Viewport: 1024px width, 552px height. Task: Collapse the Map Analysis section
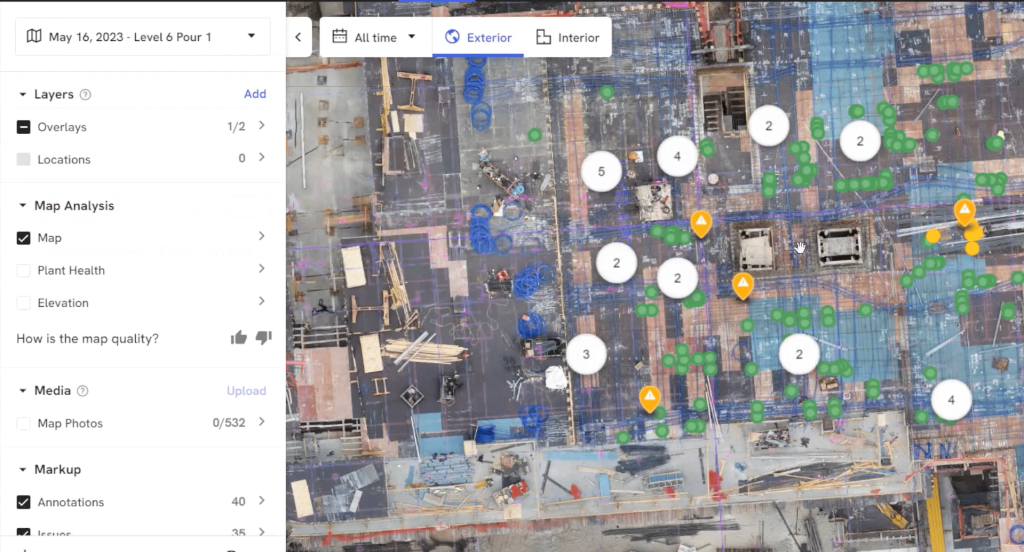coord(22,205)
